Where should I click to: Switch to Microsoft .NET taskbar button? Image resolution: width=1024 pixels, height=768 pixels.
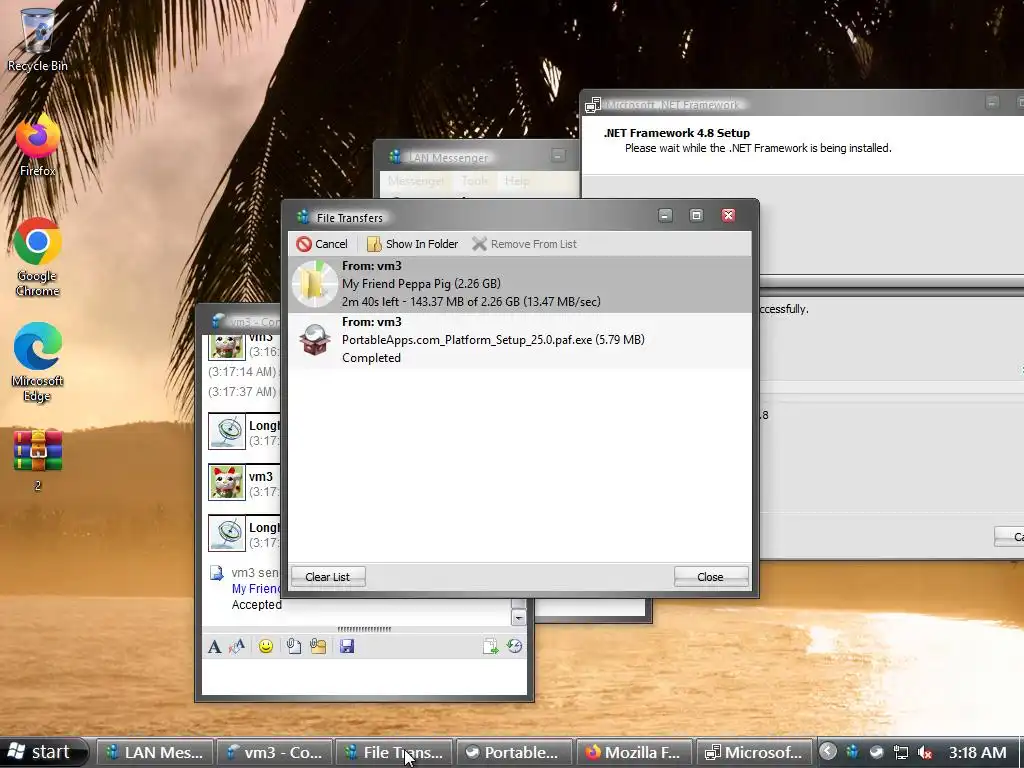754,752
